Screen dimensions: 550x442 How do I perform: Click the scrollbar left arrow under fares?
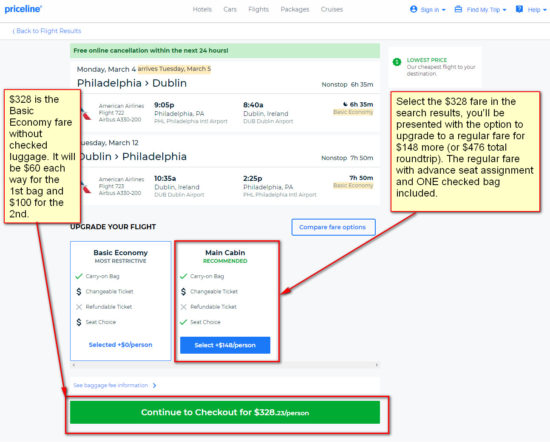tap(73, 365)
